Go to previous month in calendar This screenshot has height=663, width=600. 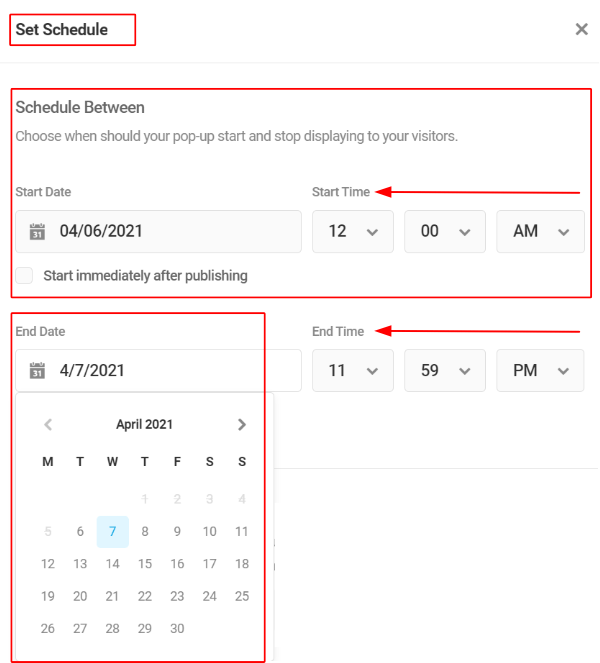click(48, 425)
